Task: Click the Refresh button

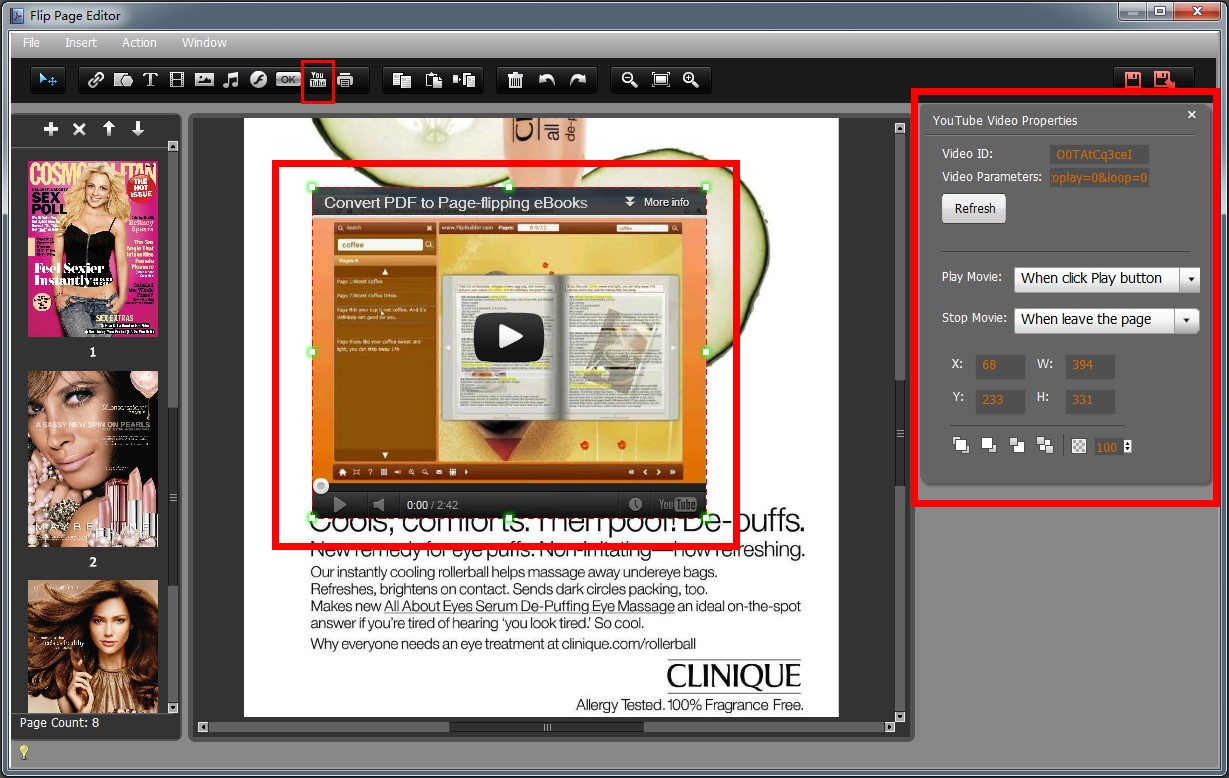Action: (x=974, y=209)
